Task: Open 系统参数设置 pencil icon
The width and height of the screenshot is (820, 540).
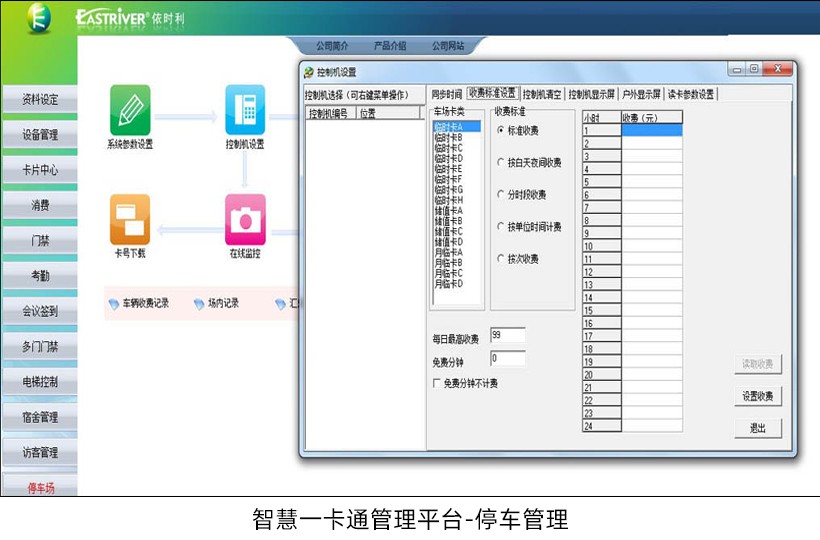Action: tap(130, 110)
